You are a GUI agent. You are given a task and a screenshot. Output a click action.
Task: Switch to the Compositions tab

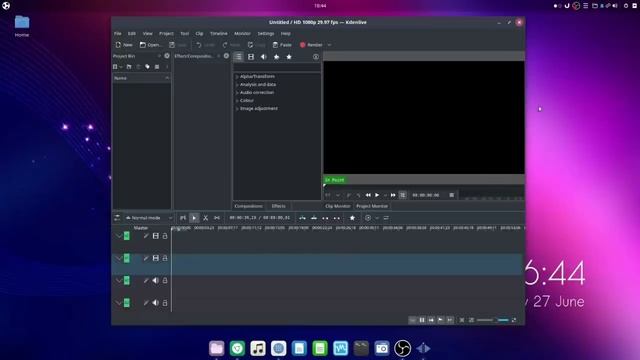tap(249, 206)
